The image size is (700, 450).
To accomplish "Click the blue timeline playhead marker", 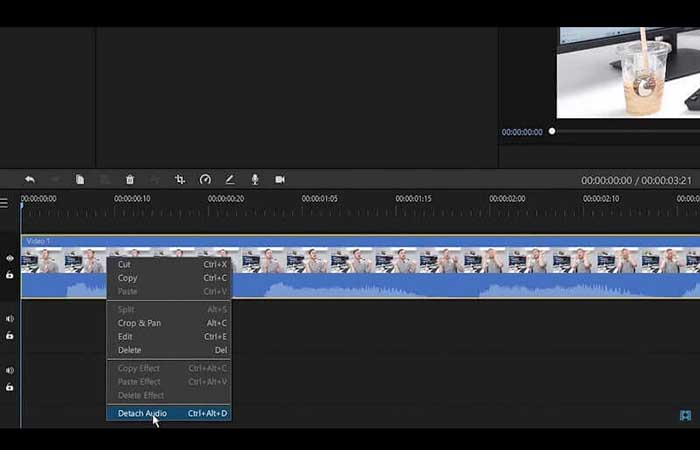I will point(21,205).
